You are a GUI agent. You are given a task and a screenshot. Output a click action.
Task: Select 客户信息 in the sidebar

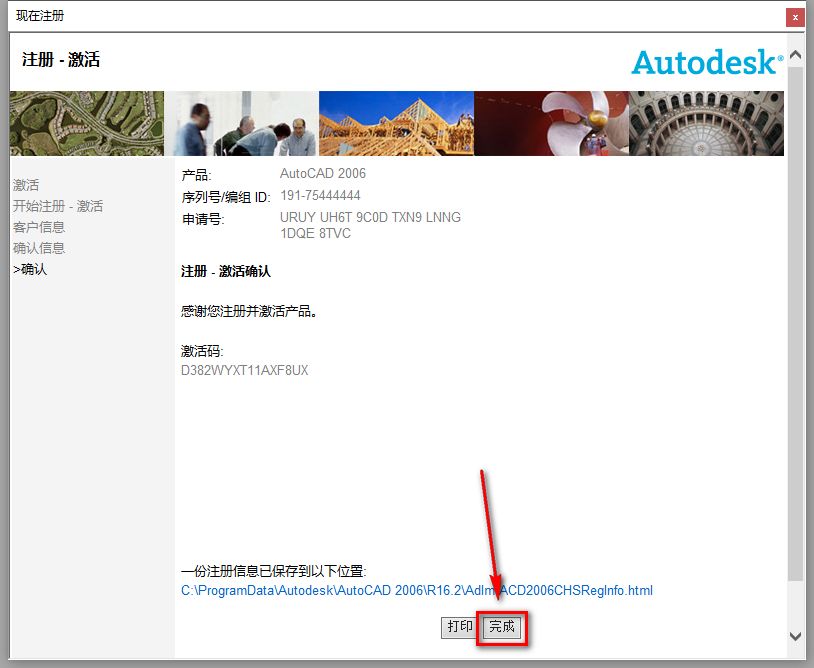[x=40, y=226]
